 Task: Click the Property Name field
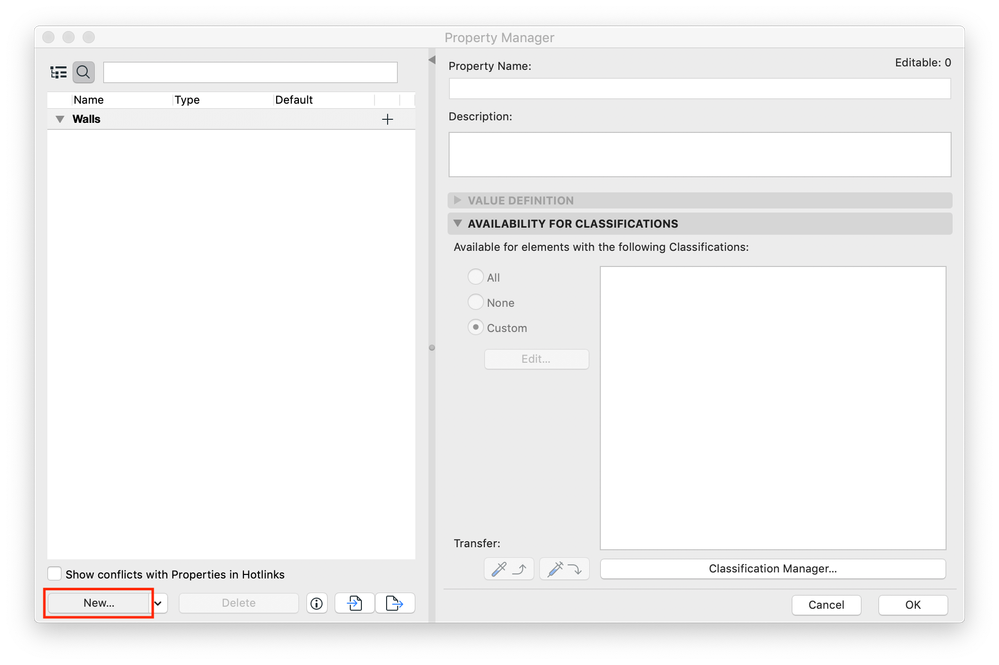click(700, 89)
